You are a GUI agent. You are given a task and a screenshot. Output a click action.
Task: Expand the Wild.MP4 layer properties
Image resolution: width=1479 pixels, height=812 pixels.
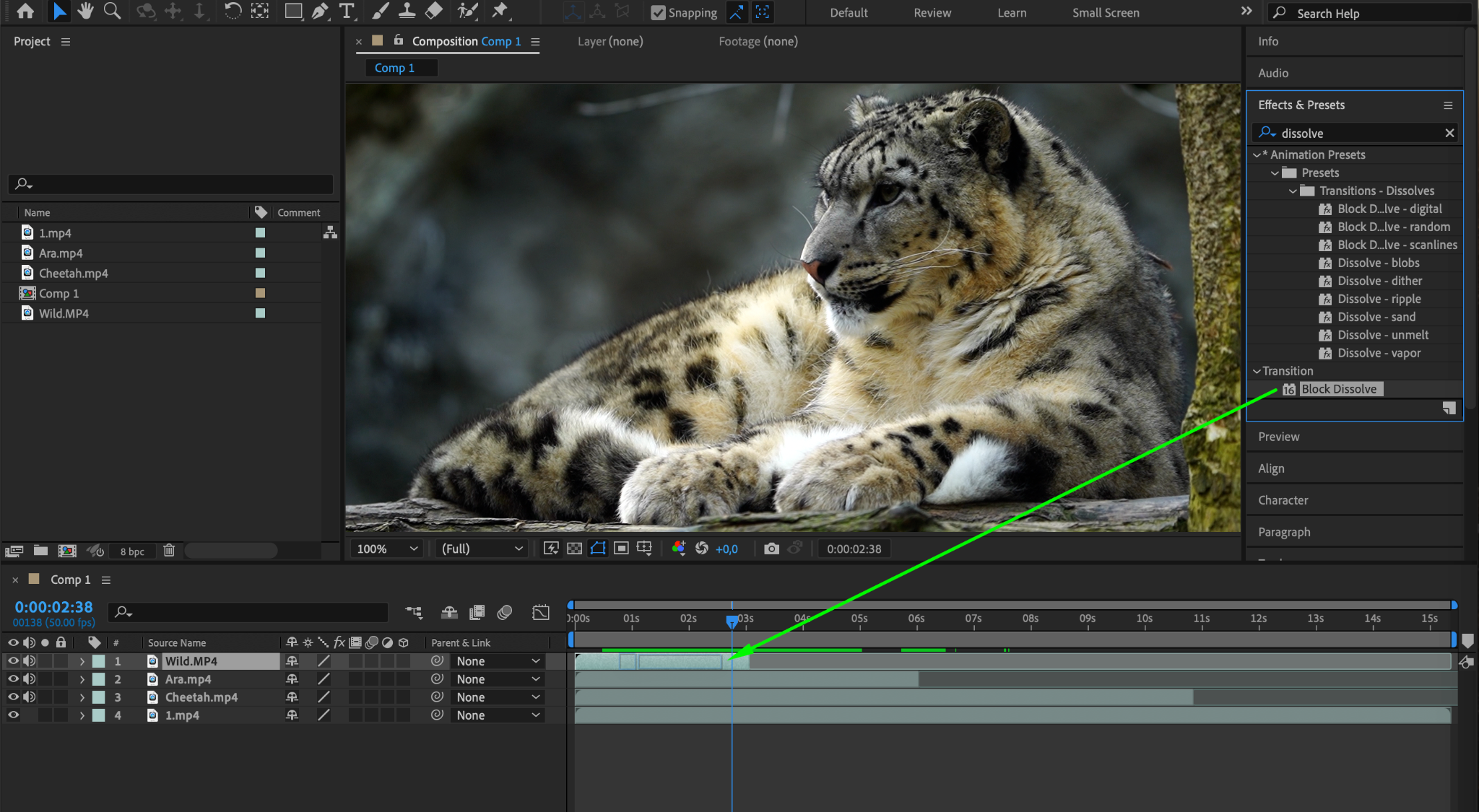click(82, 661)
